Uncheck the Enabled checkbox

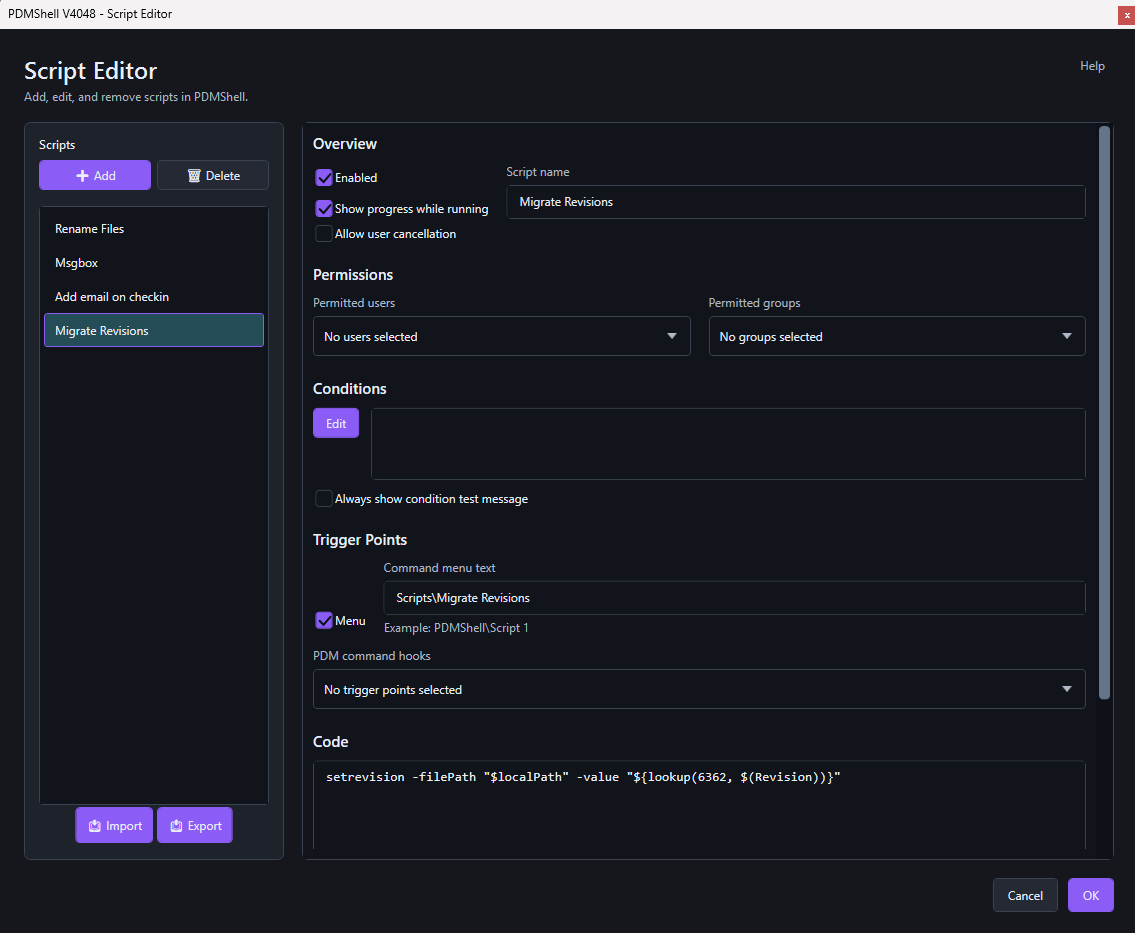coord(324,177)
